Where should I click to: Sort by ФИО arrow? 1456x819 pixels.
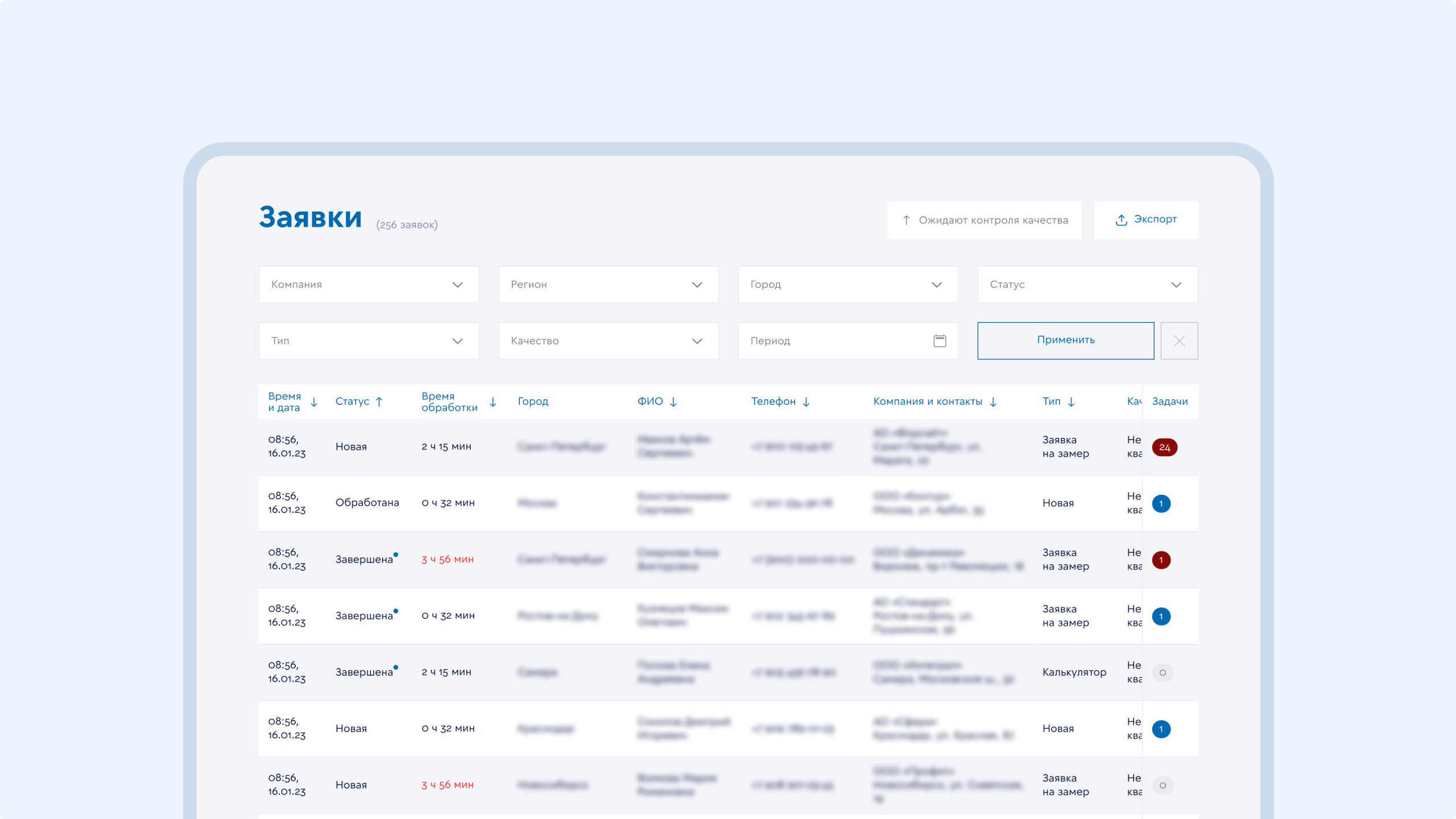click(673, 402)
